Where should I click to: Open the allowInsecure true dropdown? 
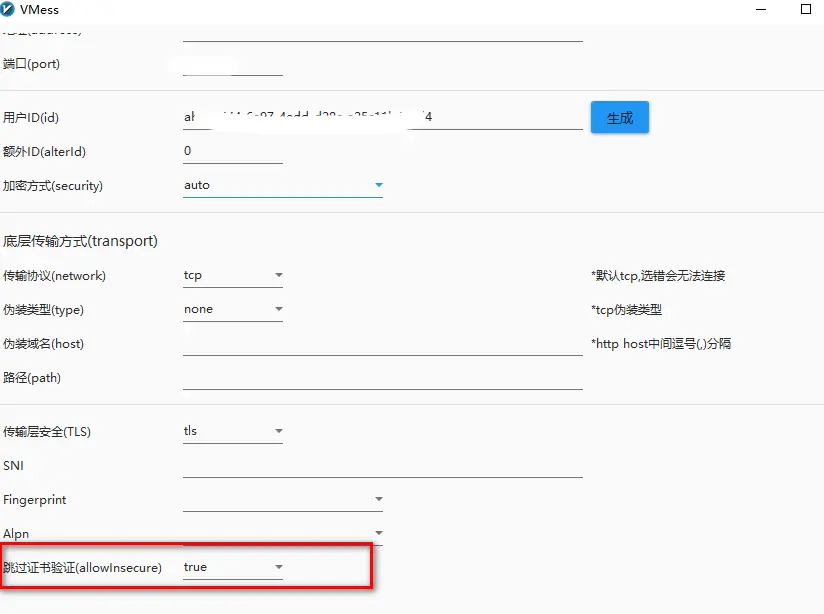pos(233,567)
